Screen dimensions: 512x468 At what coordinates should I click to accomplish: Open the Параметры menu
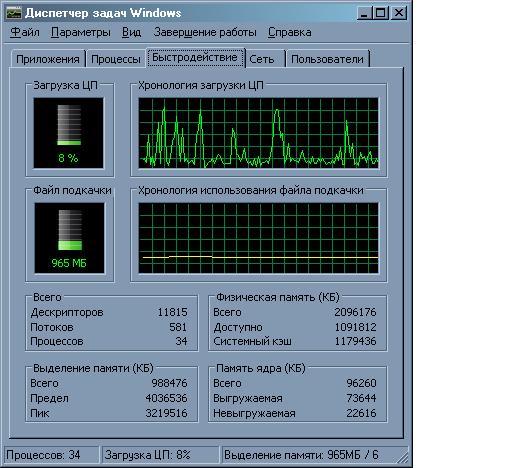coord(81,32)
